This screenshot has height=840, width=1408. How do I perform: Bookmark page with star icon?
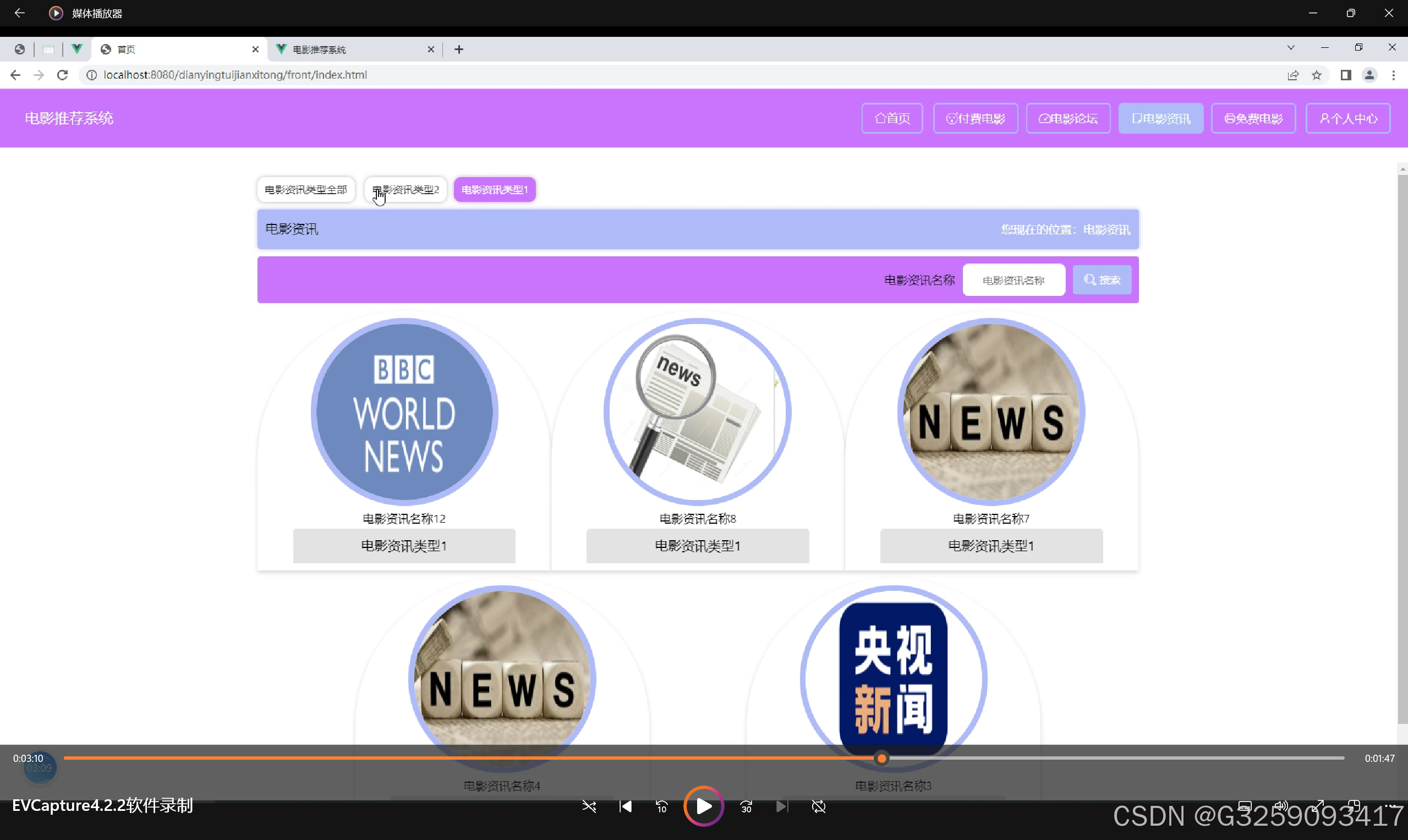[x=1317, y=75]
